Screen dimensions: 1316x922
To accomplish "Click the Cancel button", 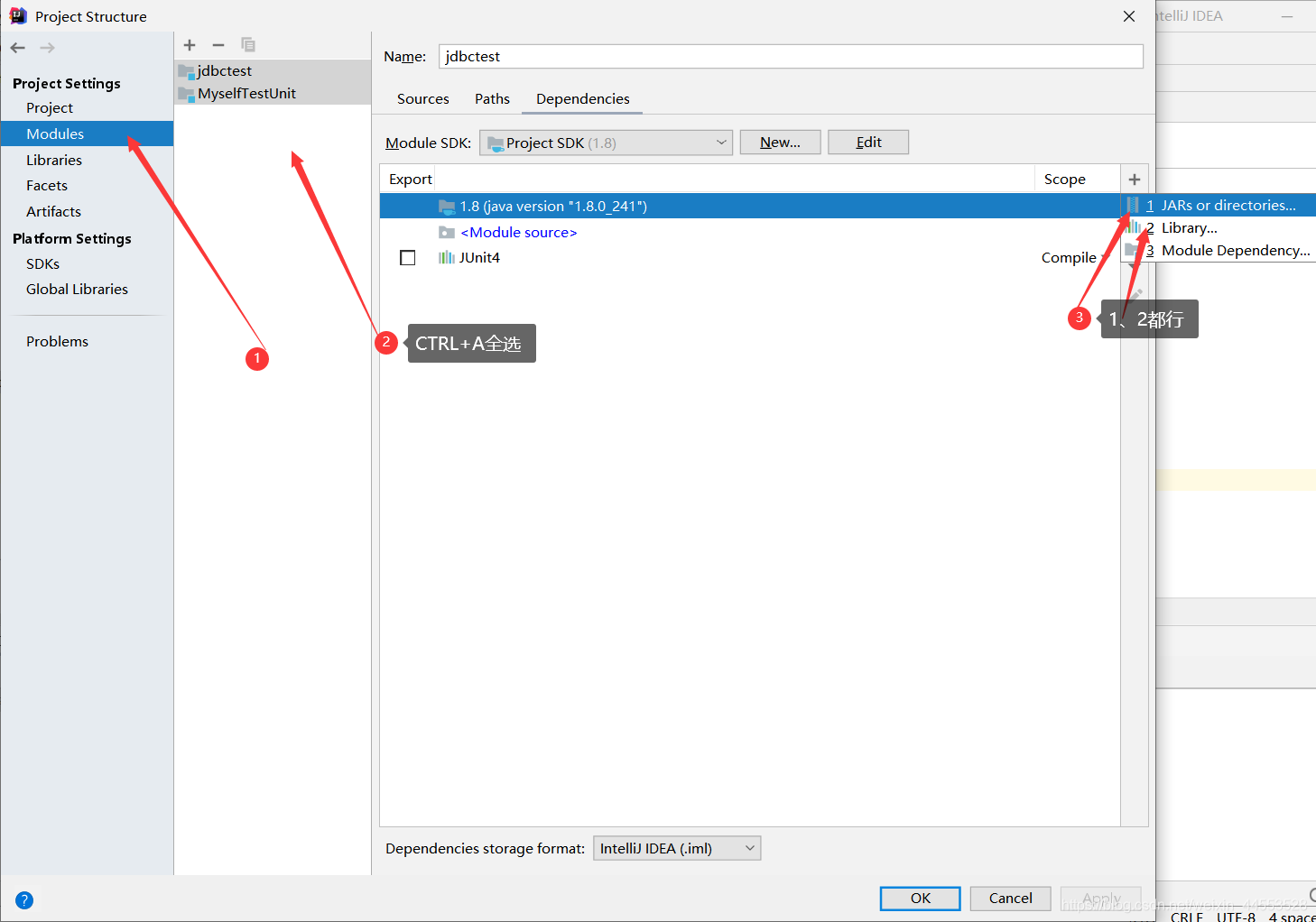I will [x=1011, y=899].
